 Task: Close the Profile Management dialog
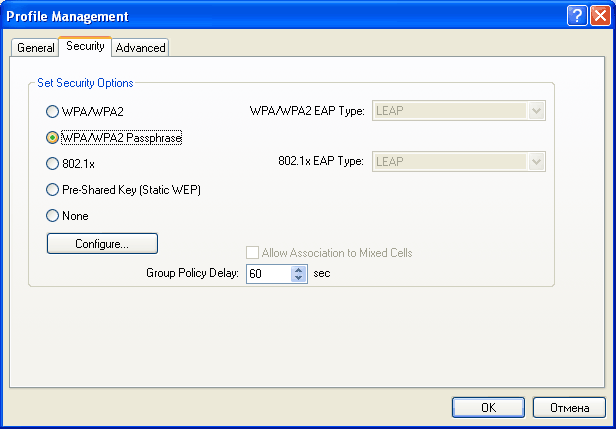(600, 16)
